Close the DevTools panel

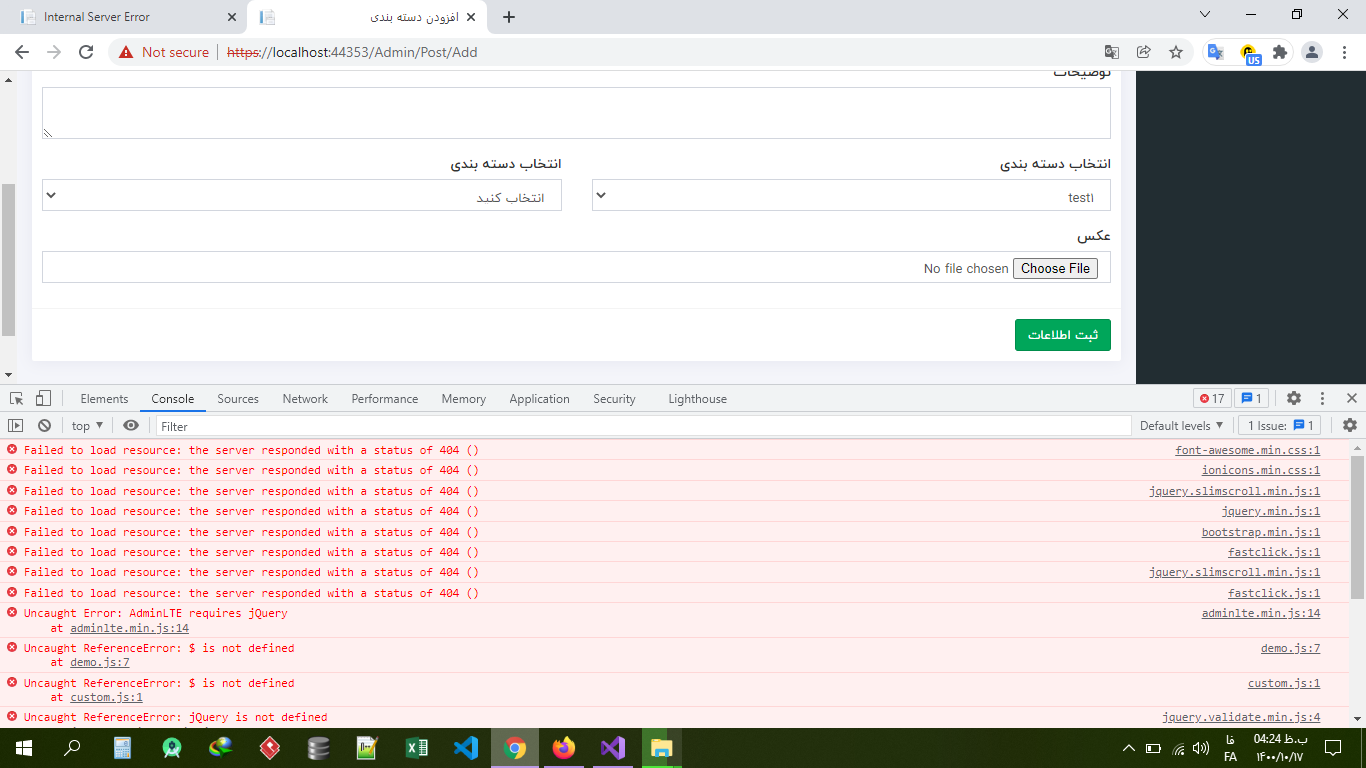pyautogui.click(x=1351, y=398)
